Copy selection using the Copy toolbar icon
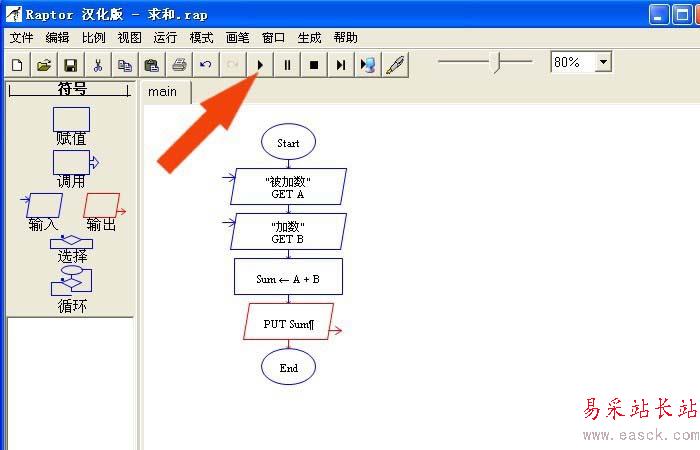This screenshot has width=700, height=450. pos(125,65)
